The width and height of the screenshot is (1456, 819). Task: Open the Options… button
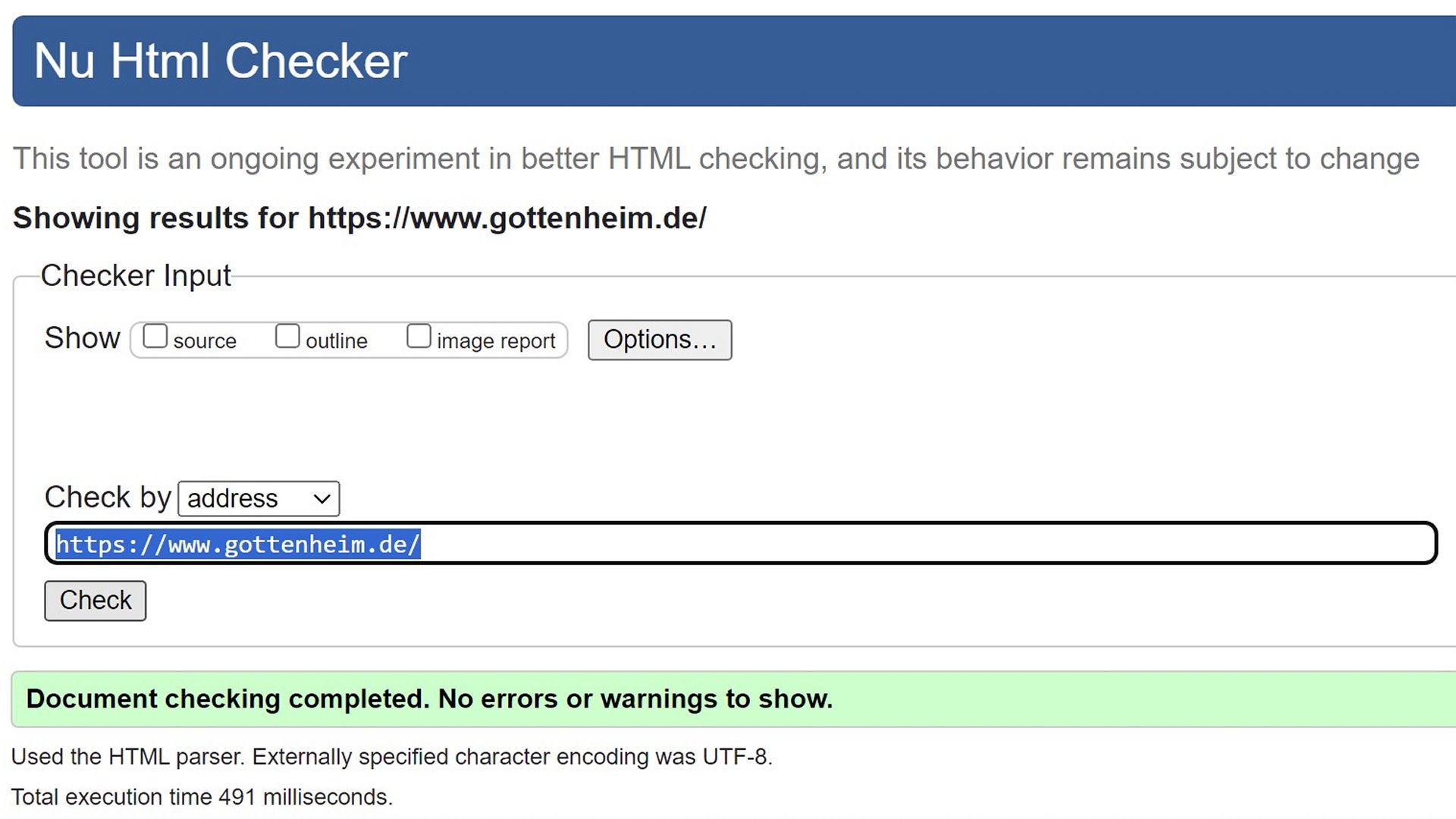click(x=659, y=340)
